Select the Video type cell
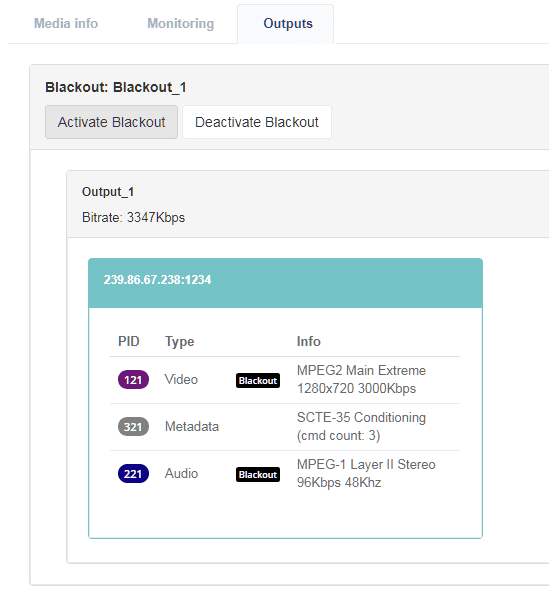549x594 pixels. pyautogui.click(x=181, y=379)
